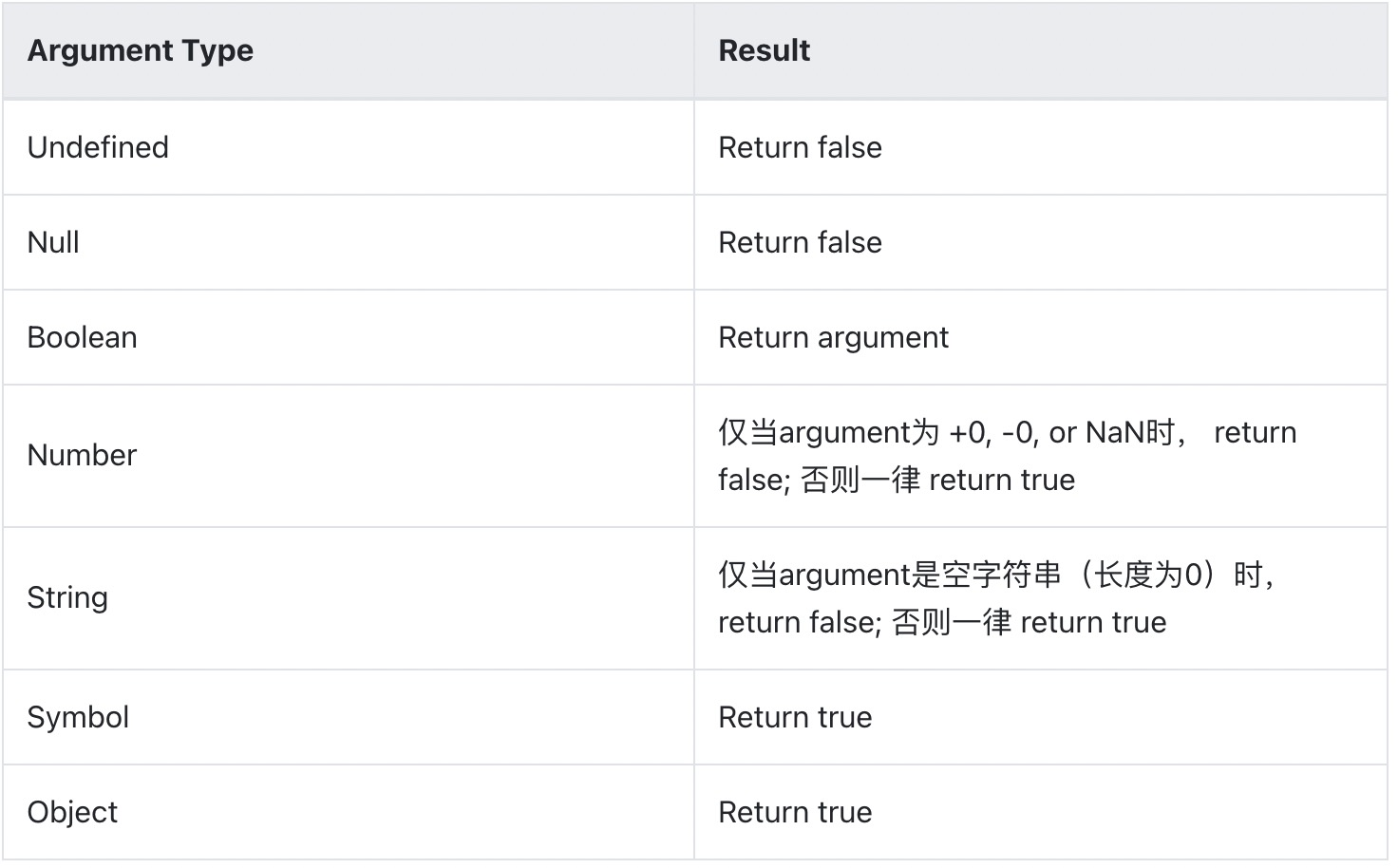The height and width of the screenshot is (868, 1398).
Task: Select the String cell
Action: (67, 597)
